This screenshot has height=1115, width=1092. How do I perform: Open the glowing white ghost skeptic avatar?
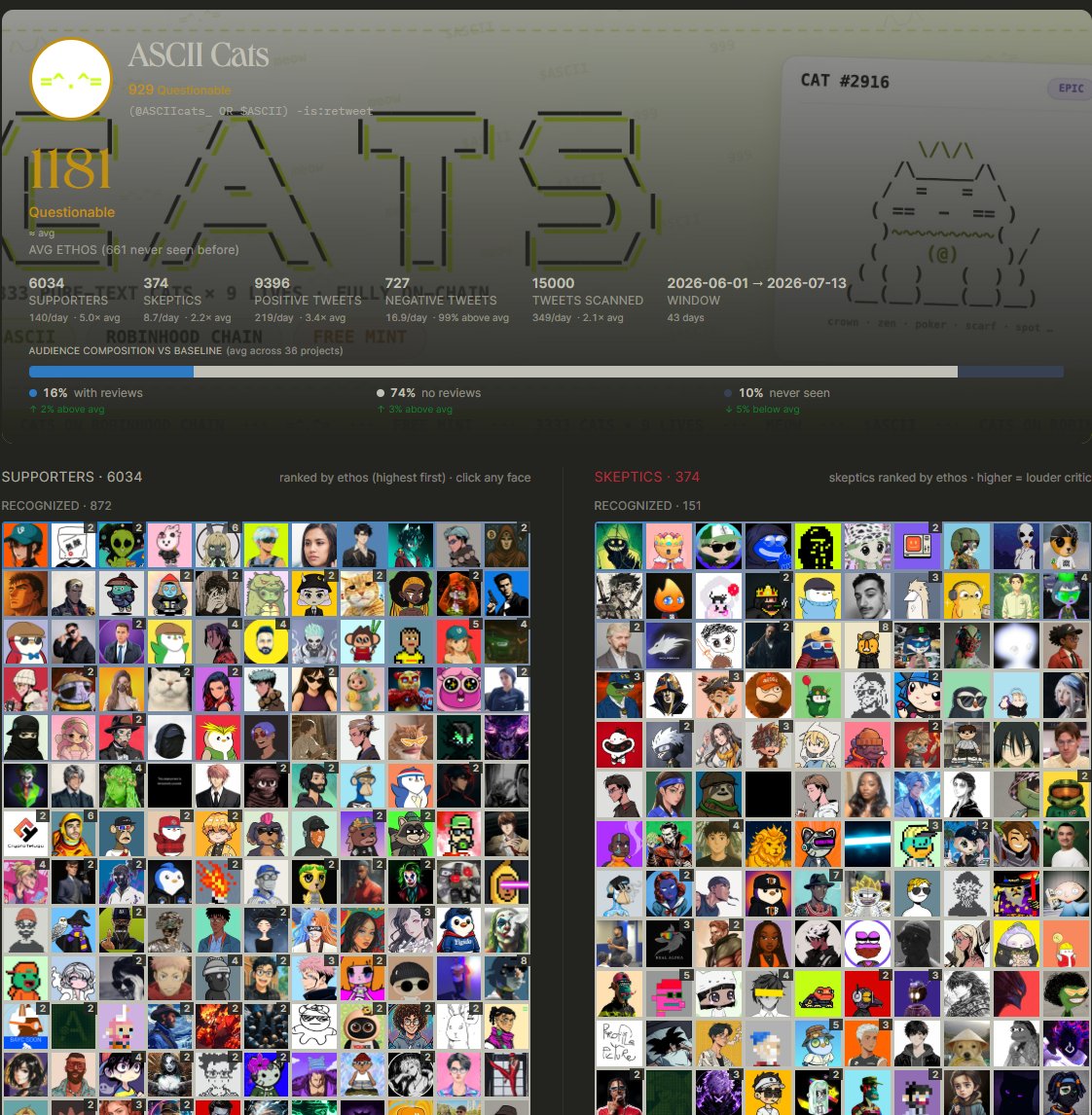click(1017, 646)
